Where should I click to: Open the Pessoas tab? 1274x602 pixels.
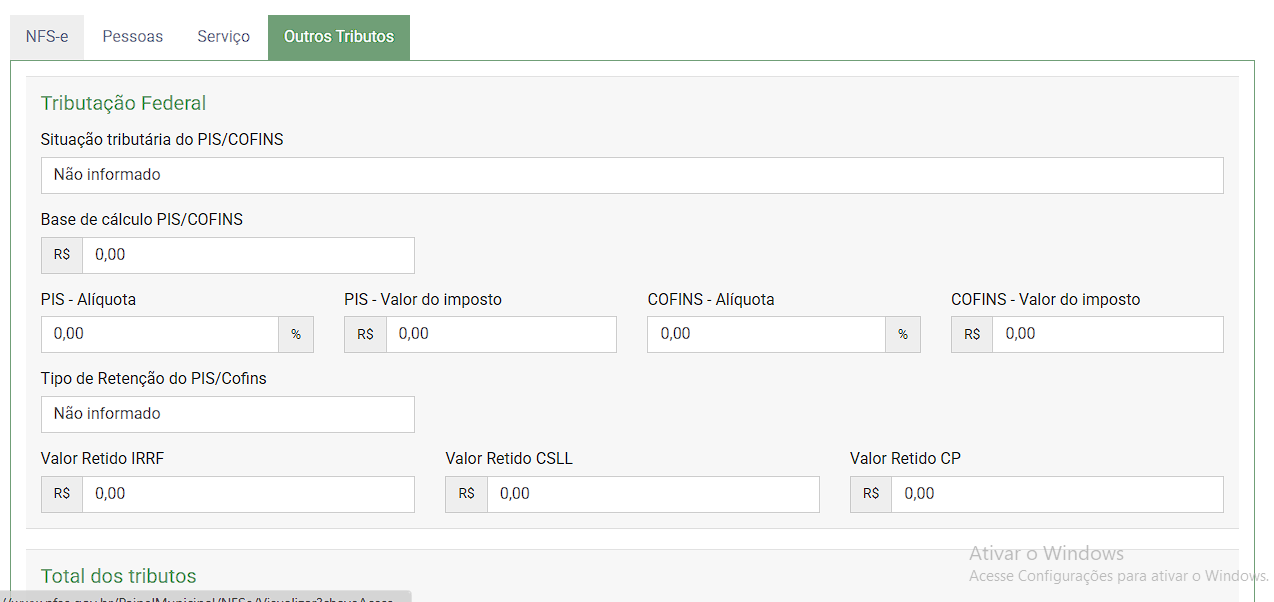click(x=132, y=37)
